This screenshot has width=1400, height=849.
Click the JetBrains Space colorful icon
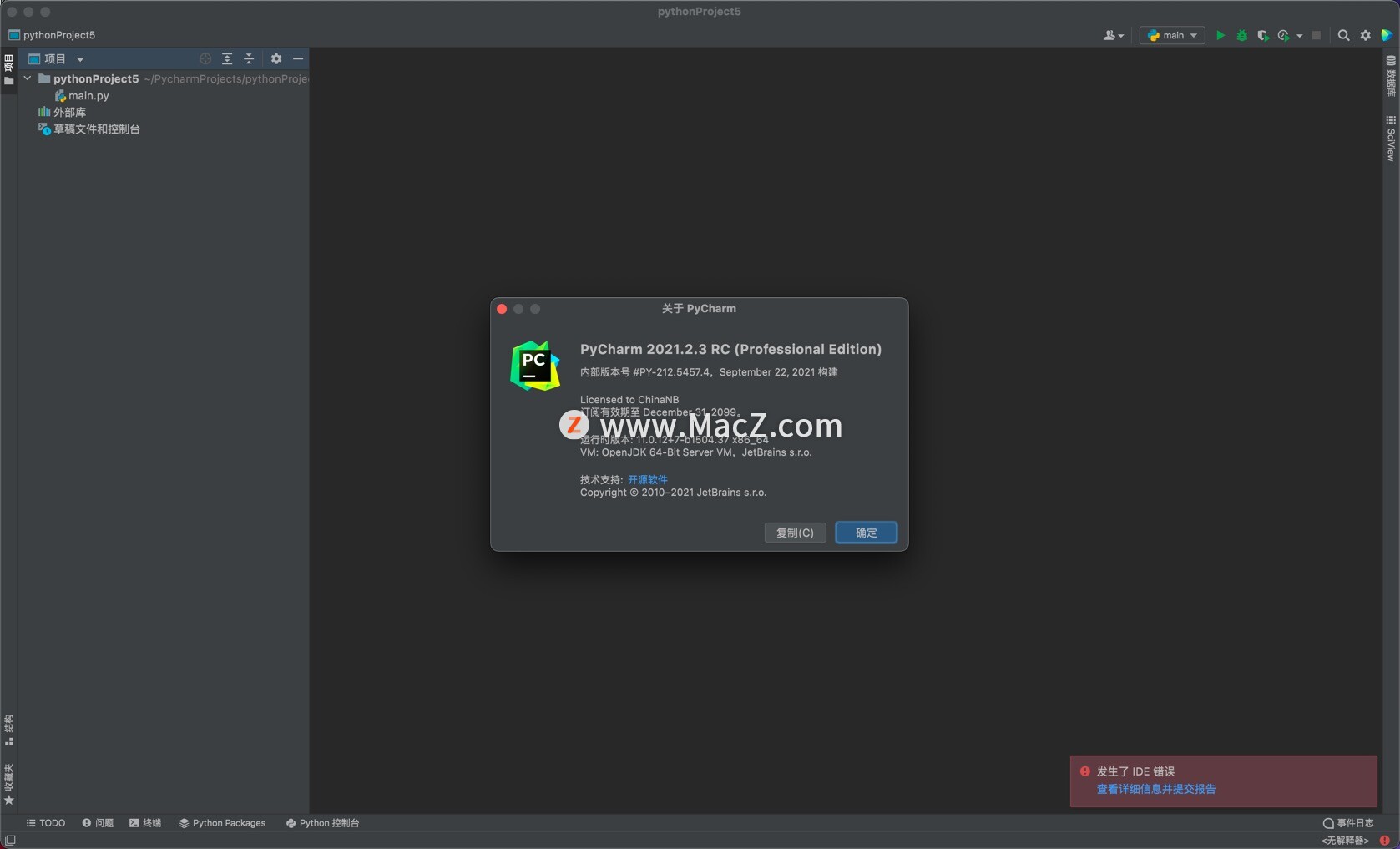(1387, 36)
